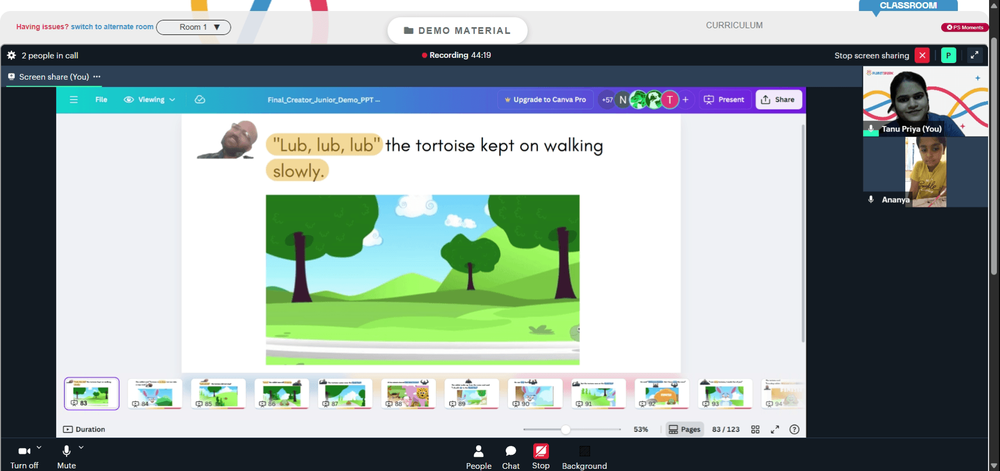The height and width of the screenshot is (471, 1000).
Task: Toggle Pages thumbnail view
Action: tap(684, 430)
